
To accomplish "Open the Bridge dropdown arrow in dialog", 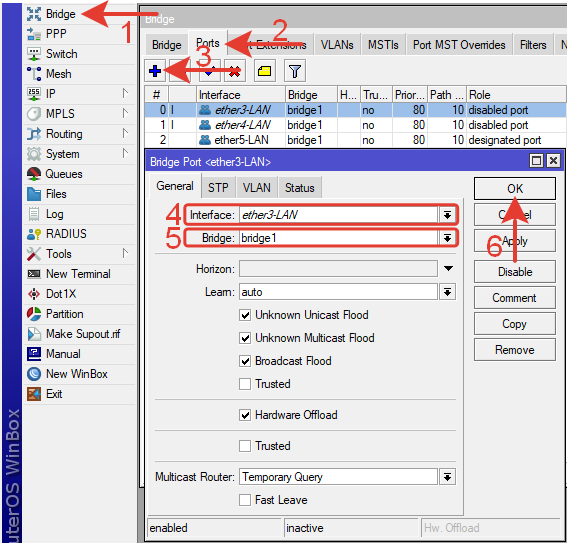I will point(447,238).
